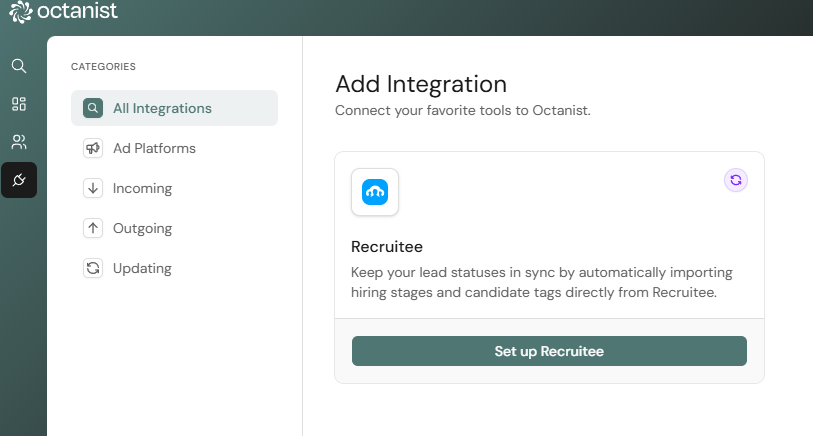
Task: Click the Recruitee description text
Action: click(x=542, y=283)
